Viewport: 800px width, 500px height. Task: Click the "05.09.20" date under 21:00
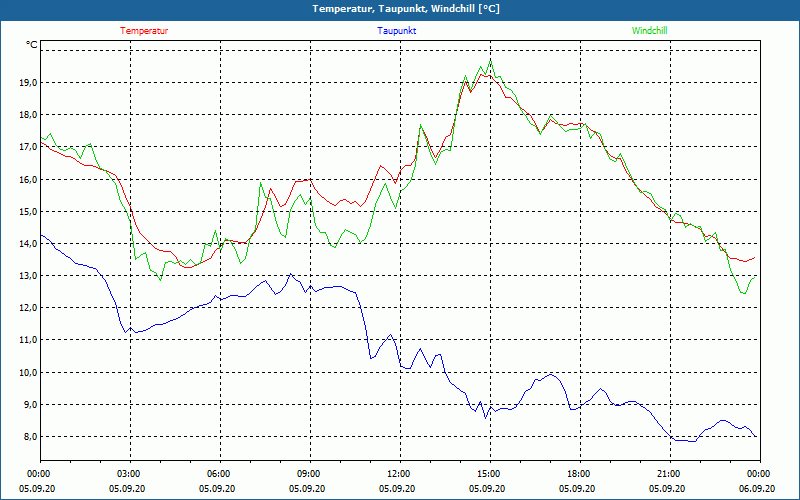667,489
